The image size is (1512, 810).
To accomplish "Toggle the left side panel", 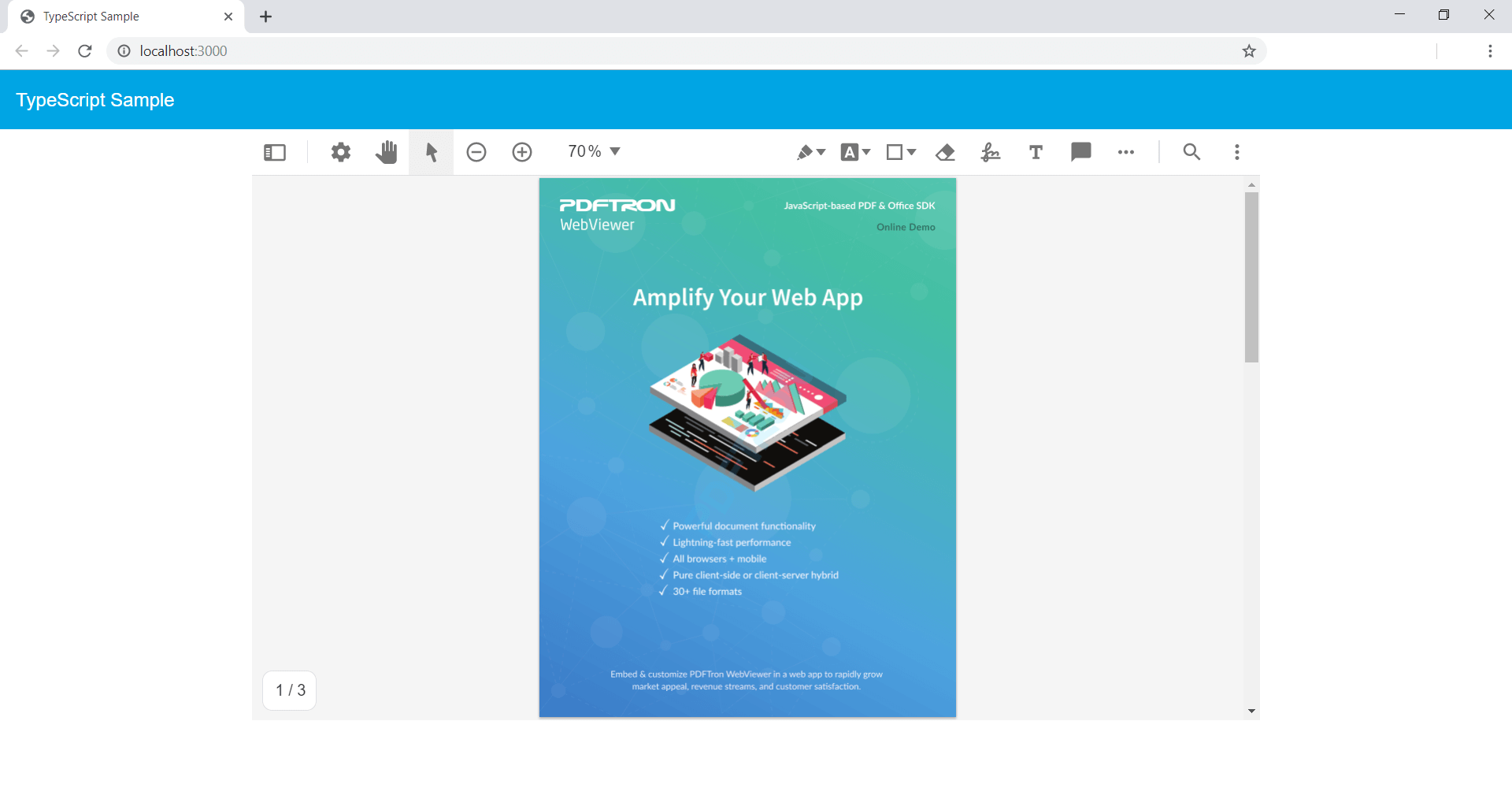I will tap(275, 152).
